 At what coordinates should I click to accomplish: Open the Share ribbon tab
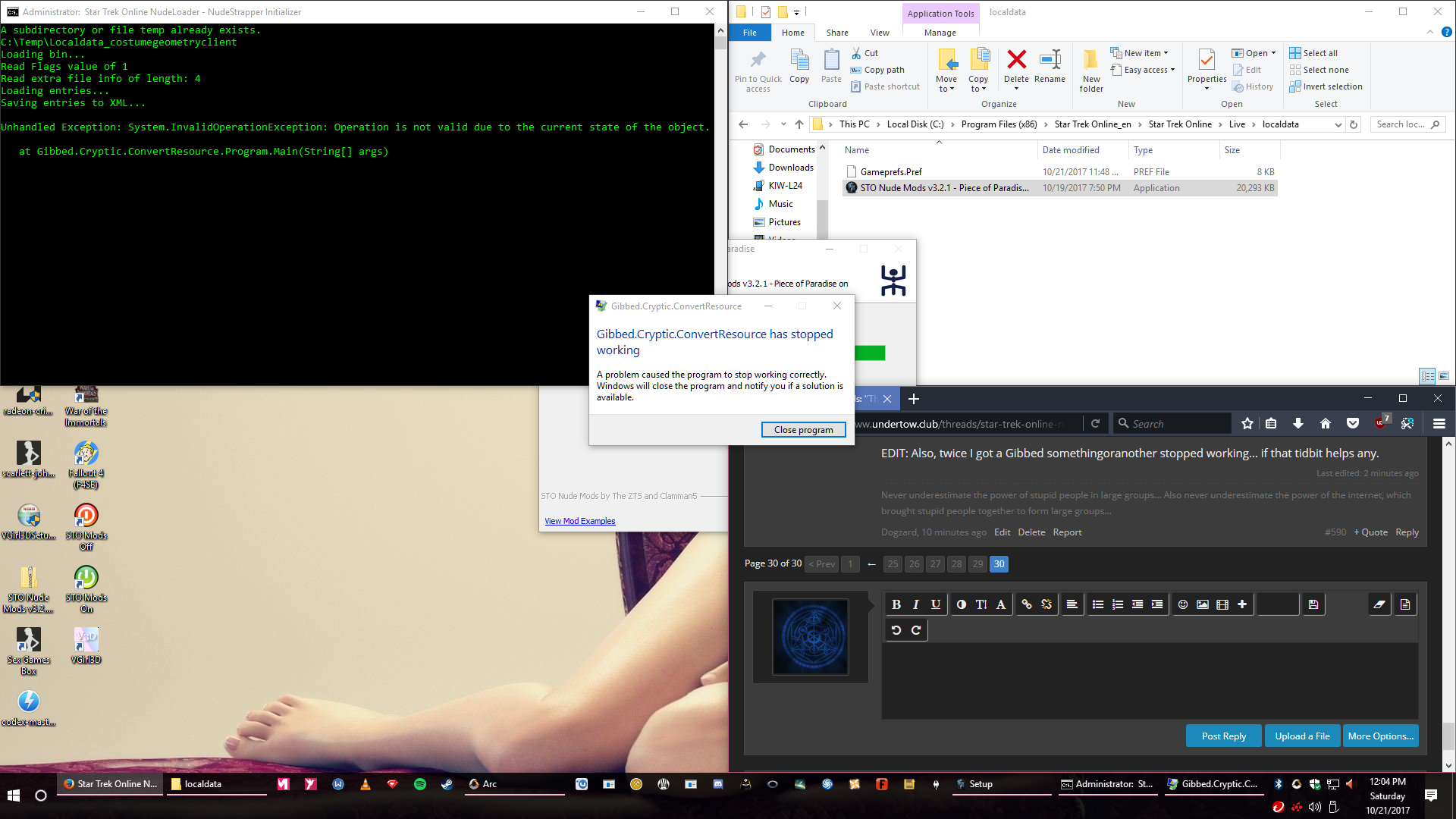click(837, 33)
